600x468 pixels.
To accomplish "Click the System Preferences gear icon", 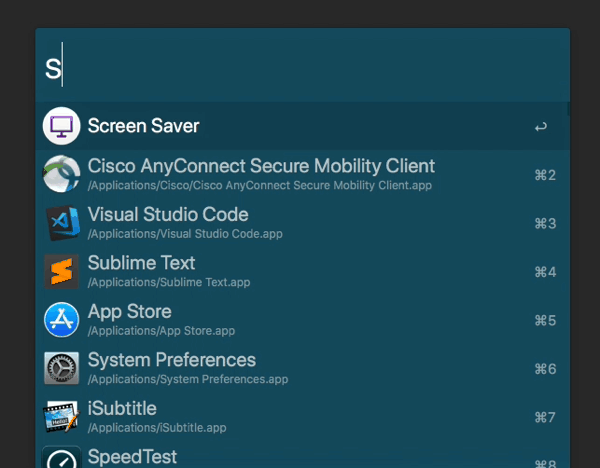I will click(x=61, y=368).
